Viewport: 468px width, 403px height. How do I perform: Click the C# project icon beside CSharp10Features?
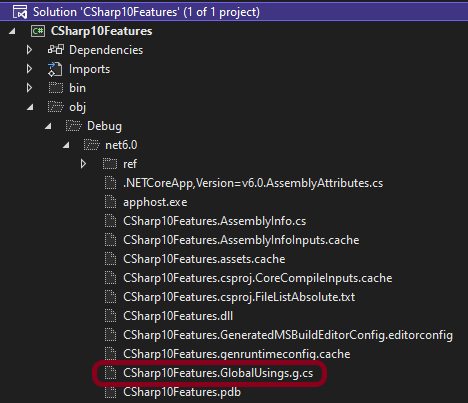[38, 31]
